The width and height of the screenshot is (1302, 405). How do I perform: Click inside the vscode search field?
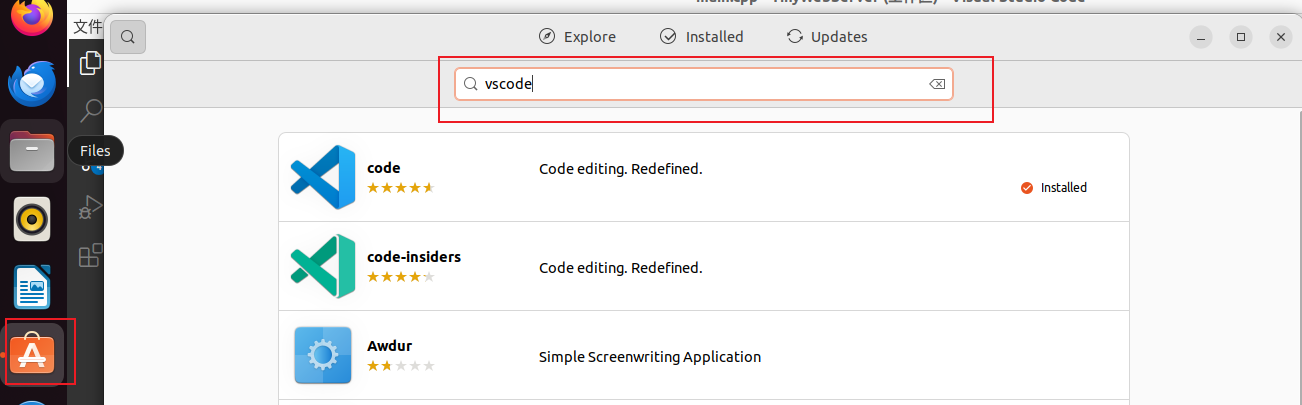tap(700, 85)
